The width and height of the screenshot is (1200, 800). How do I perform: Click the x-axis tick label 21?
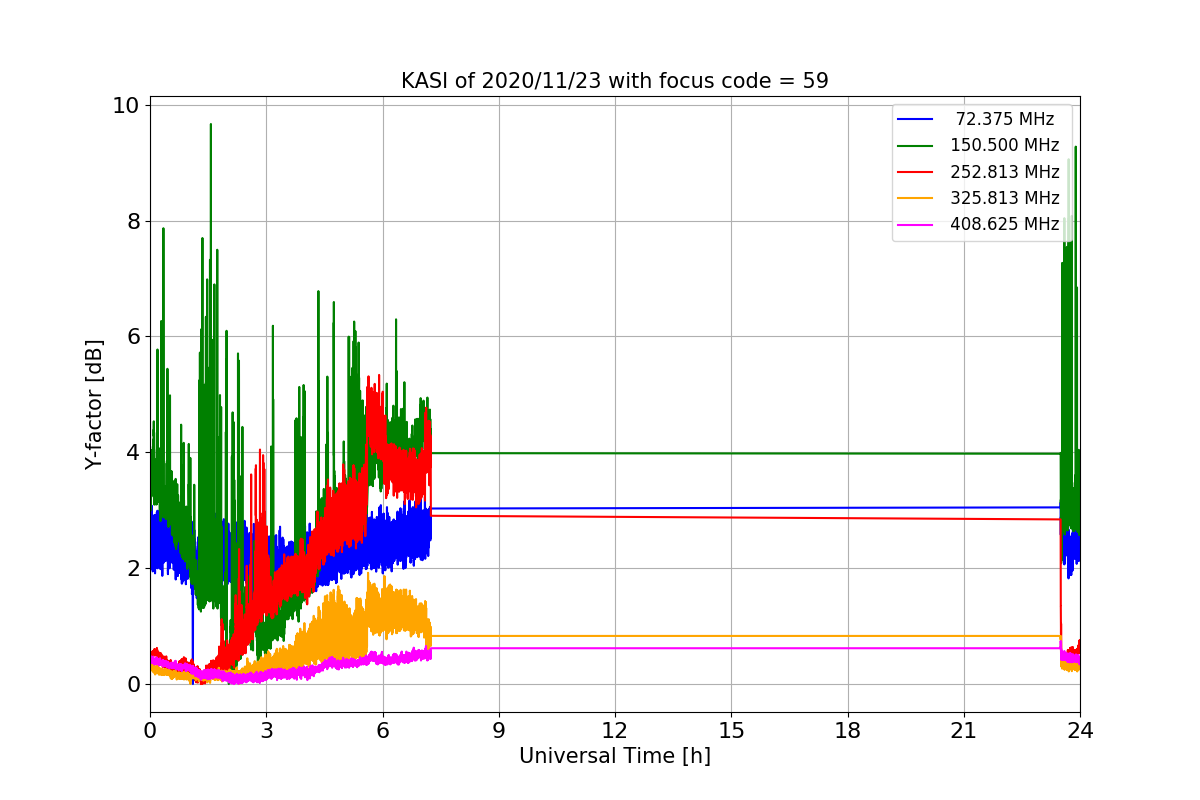pos(964,731)
